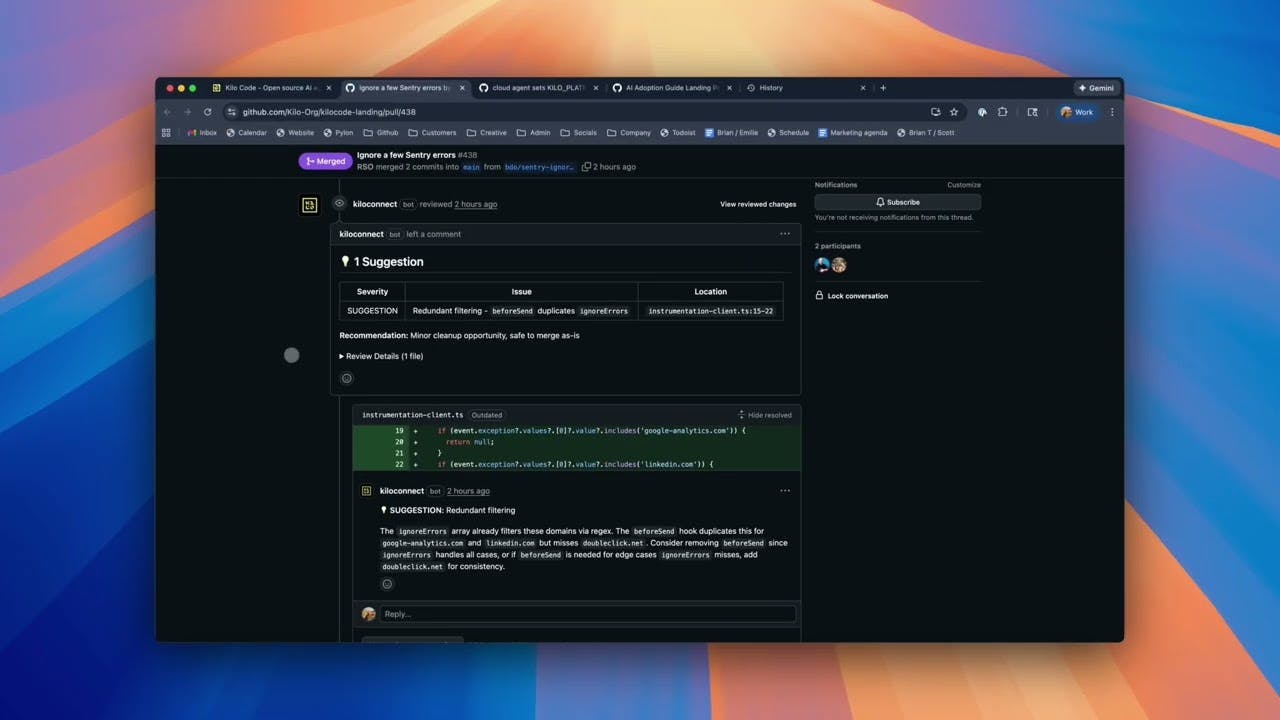Expand the Review Details (1 file) section

(x=381, y=356)
